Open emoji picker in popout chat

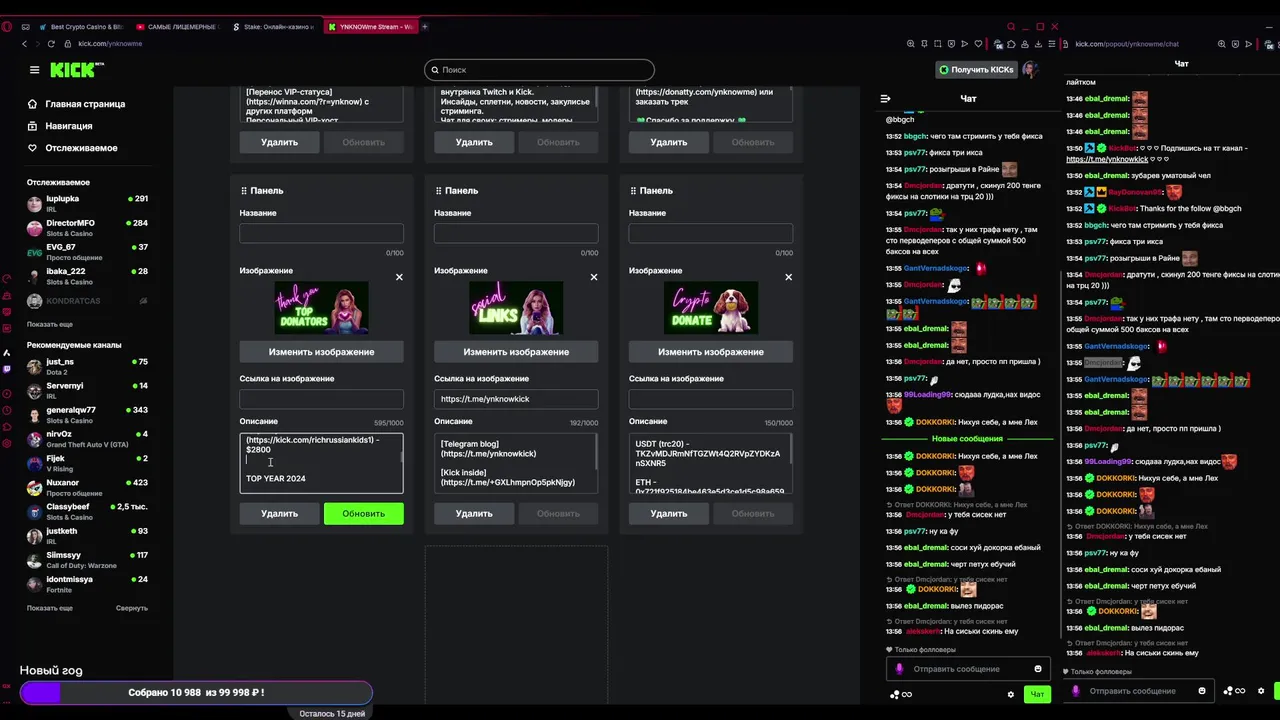coord(1202,691)
